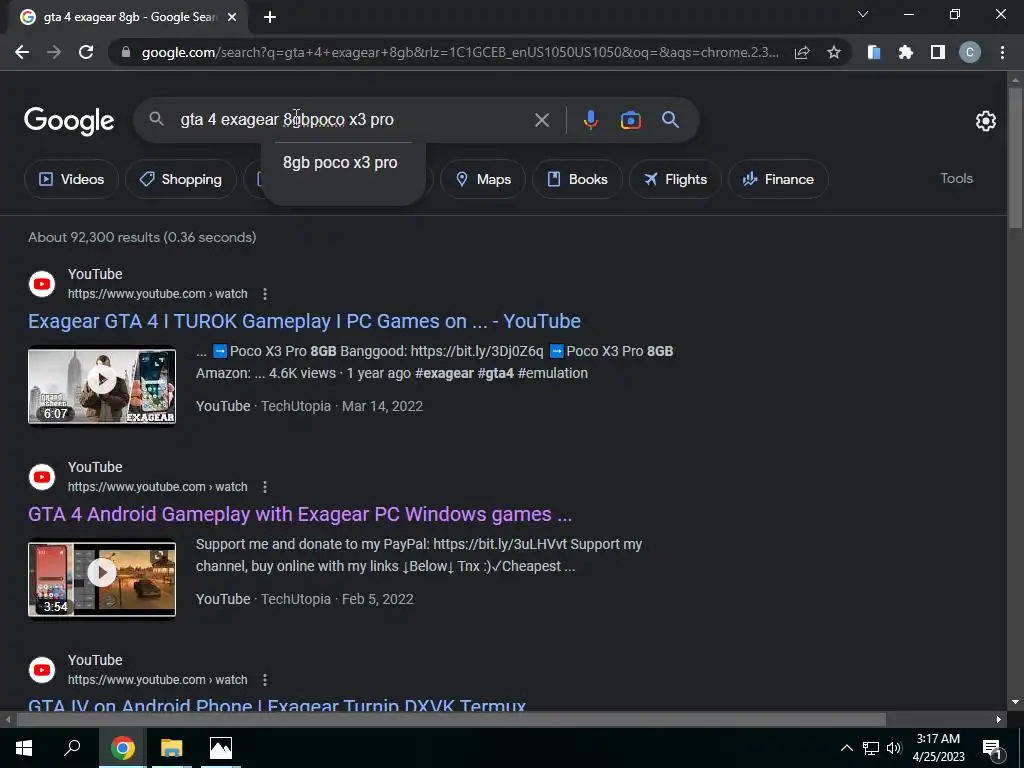Open more options for the second YouTube result
The height and width of the screenshot is (768, 1024).
click(x=264, y=487)
